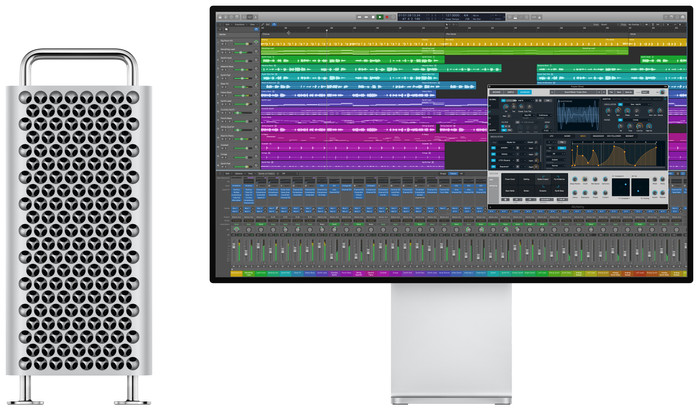Screen dimensions: 700x409
Task: Open the Browsers icon at control bar's far right
Action: (x=682, y=17)
